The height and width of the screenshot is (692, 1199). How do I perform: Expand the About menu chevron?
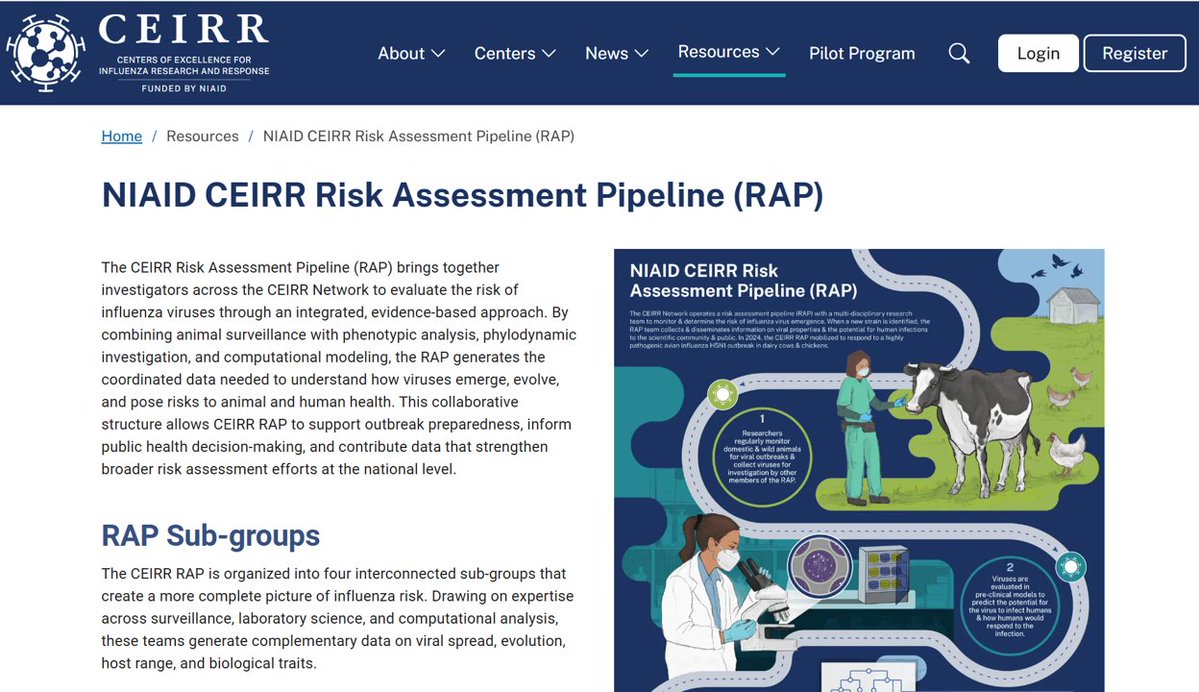pos(438,54)
